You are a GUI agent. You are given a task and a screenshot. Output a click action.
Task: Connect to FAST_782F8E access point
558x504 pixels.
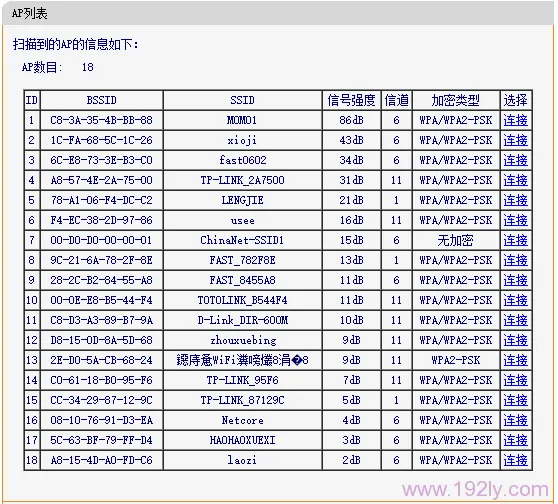point(515,260)
